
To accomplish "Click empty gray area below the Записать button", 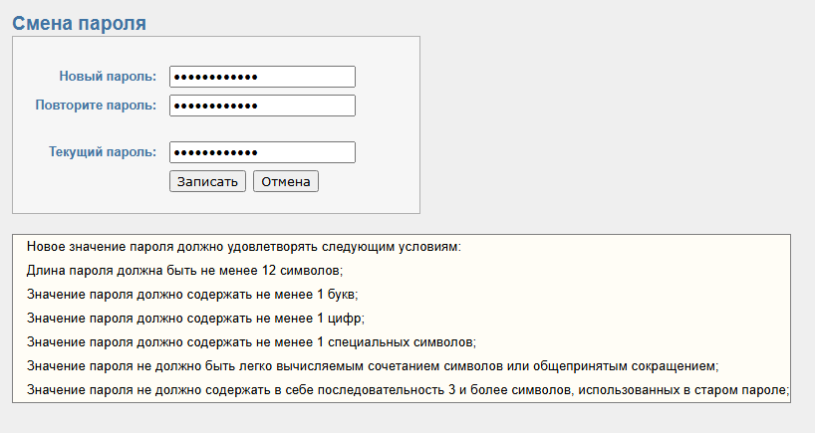I will pyautogui.click(x=207, y=203).
